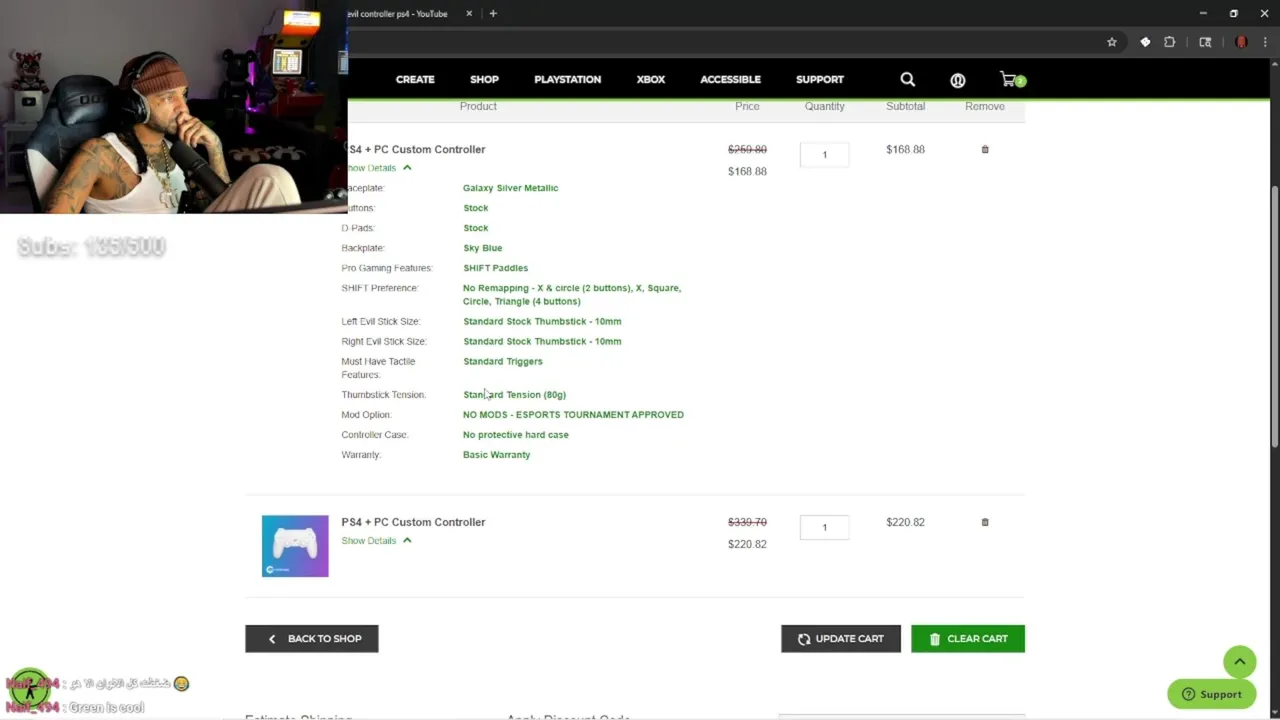Click the Sky Blue backplate value
This screenshot has width=1280, height=720.
(482, 248)
